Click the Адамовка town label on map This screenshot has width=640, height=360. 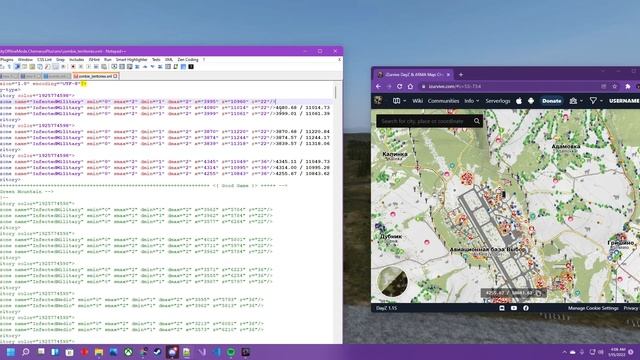[566, 146]
